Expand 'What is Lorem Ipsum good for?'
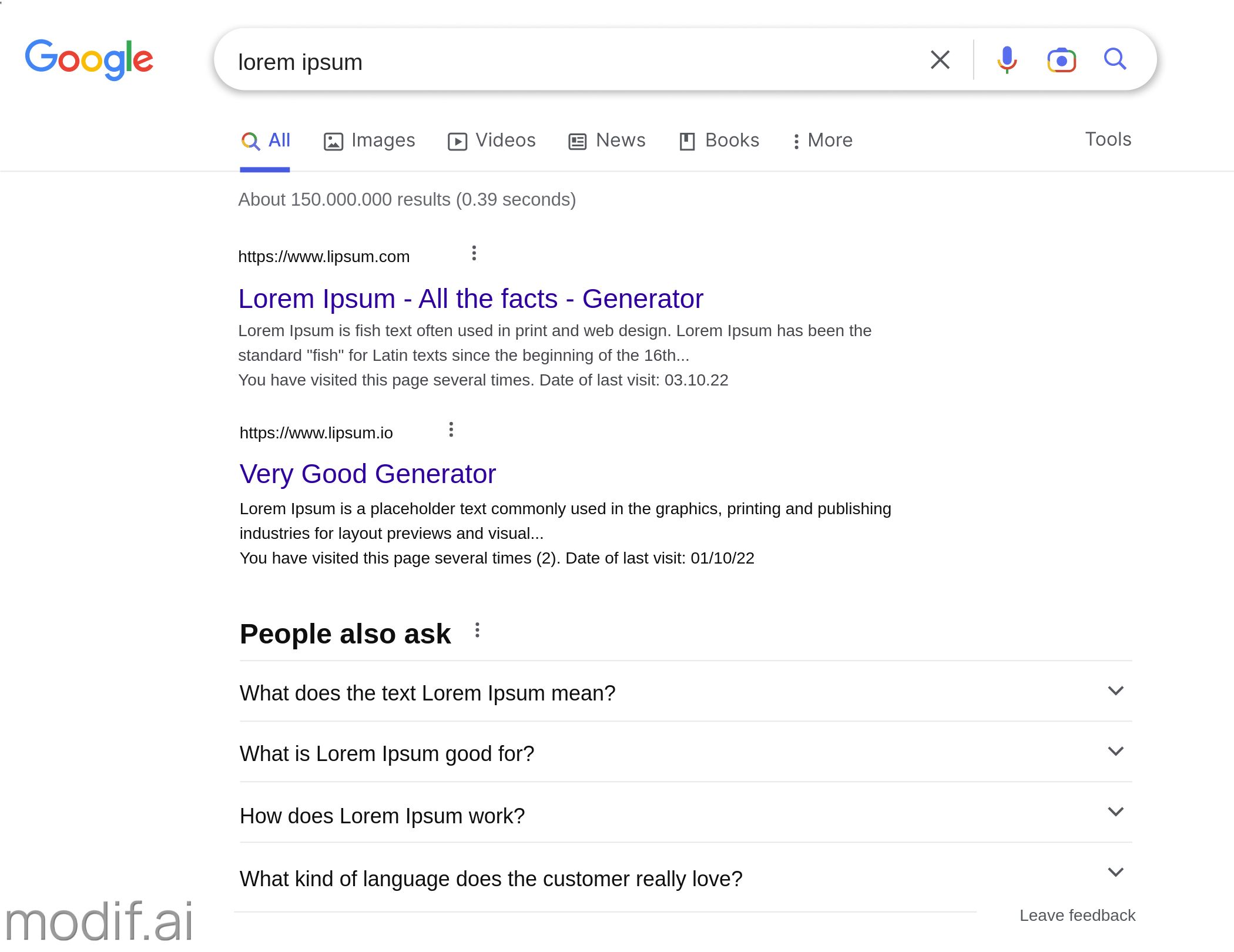Screen dimensions: 1234x952 [x=1116, y=752]
